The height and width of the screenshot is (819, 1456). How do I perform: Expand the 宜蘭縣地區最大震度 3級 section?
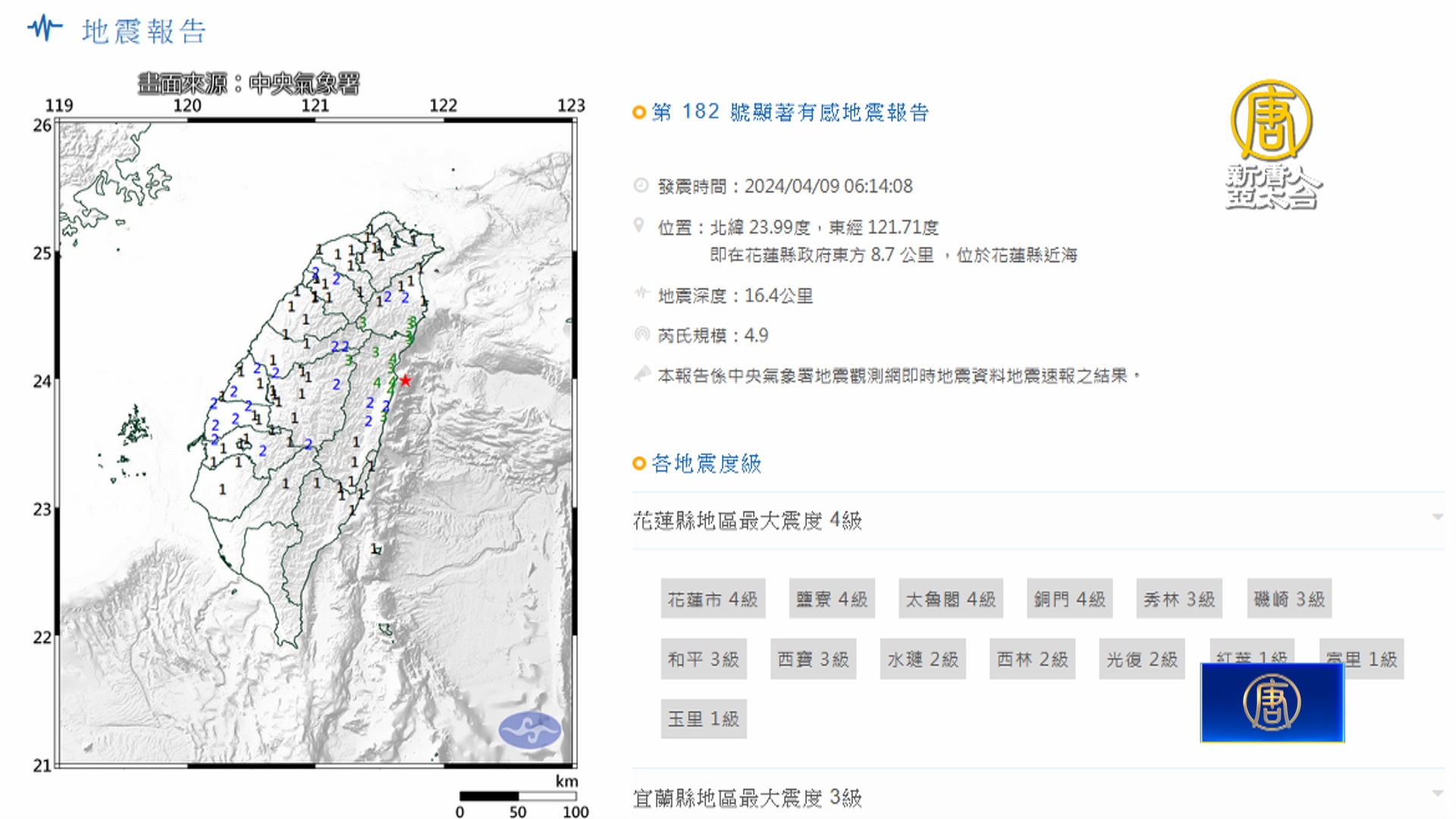(x=747, y=797)
